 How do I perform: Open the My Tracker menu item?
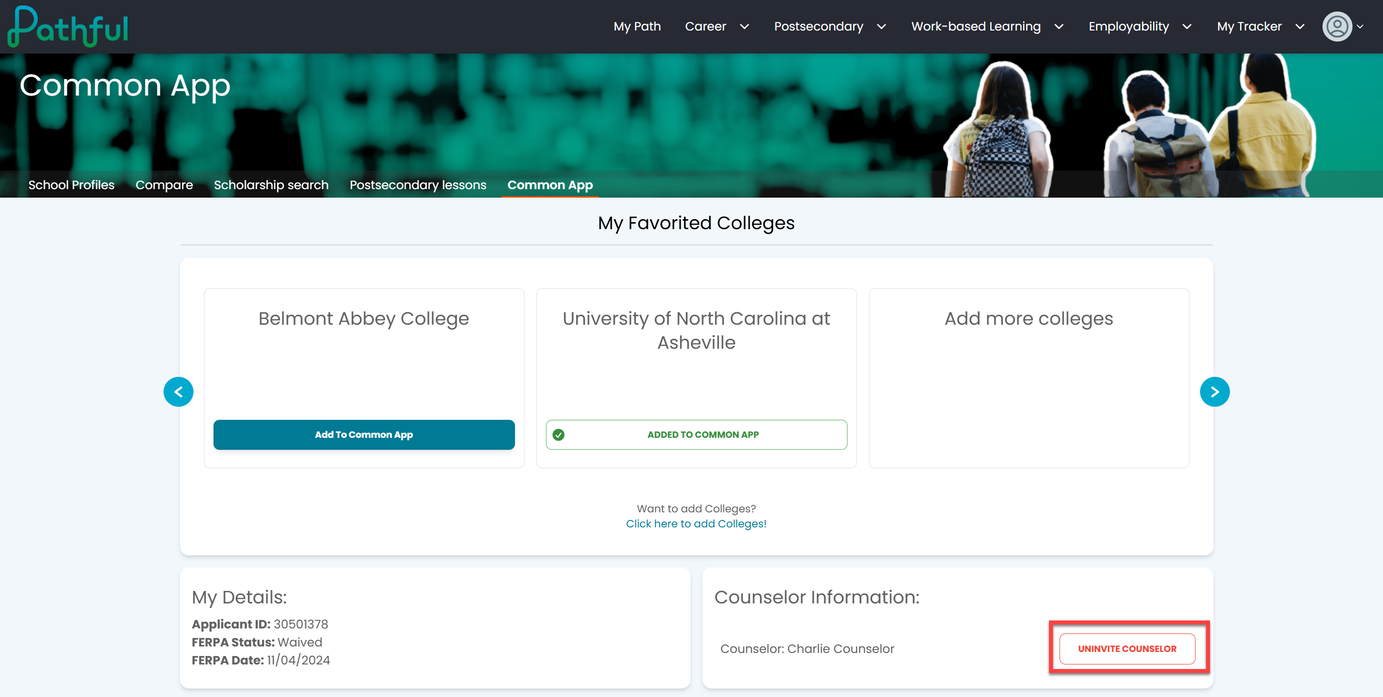[x=1249, y=27]
